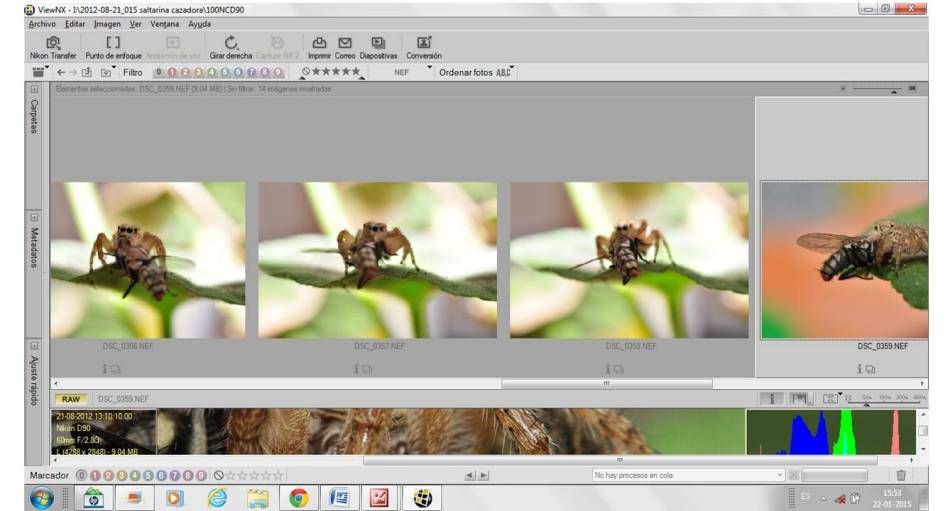Open Internet Explorer from taskbar
Image resolution: width=950 pixels, height=511 pixels.
tap(217, 498)
